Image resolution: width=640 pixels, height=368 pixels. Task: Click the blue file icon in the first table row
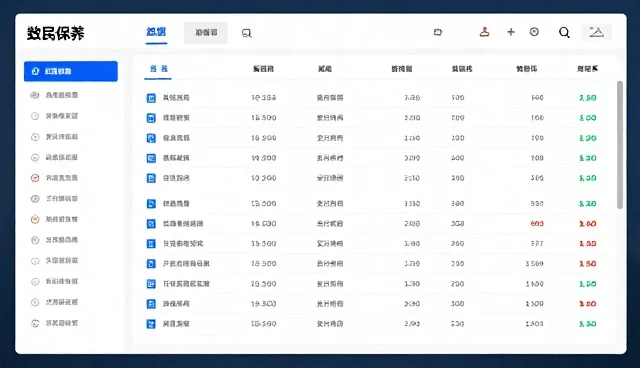[x=151, y=98]
